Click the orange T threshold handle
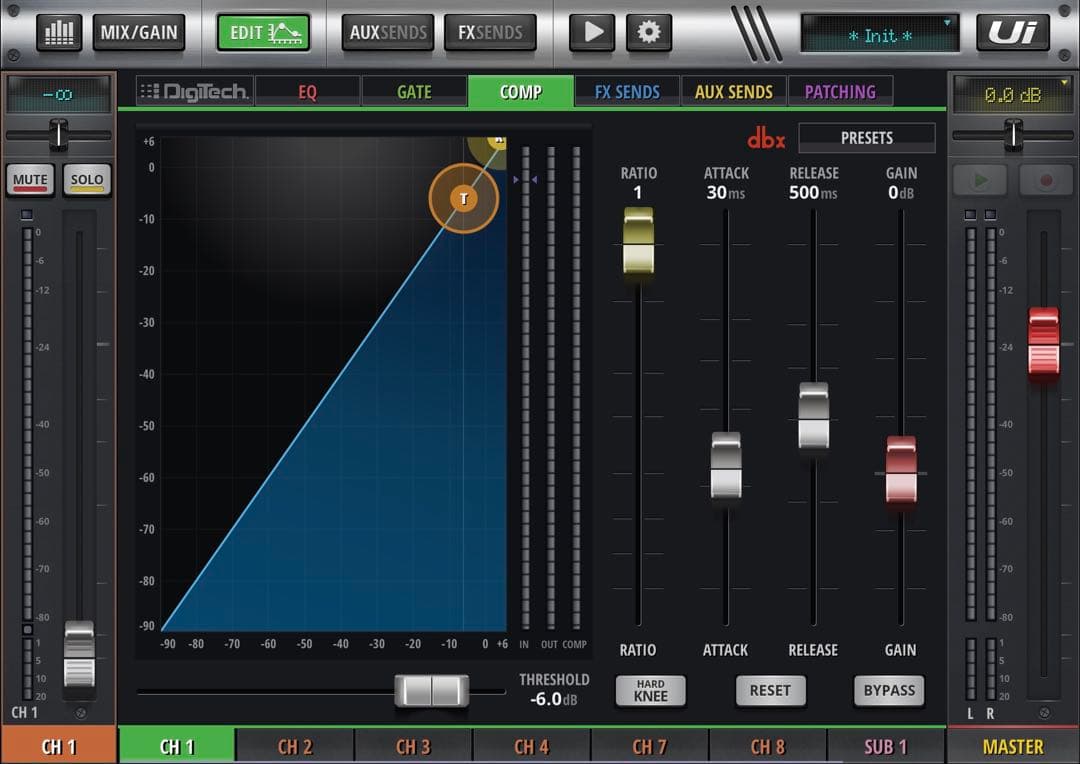The image size is (1080, 764). pos(464,198)
